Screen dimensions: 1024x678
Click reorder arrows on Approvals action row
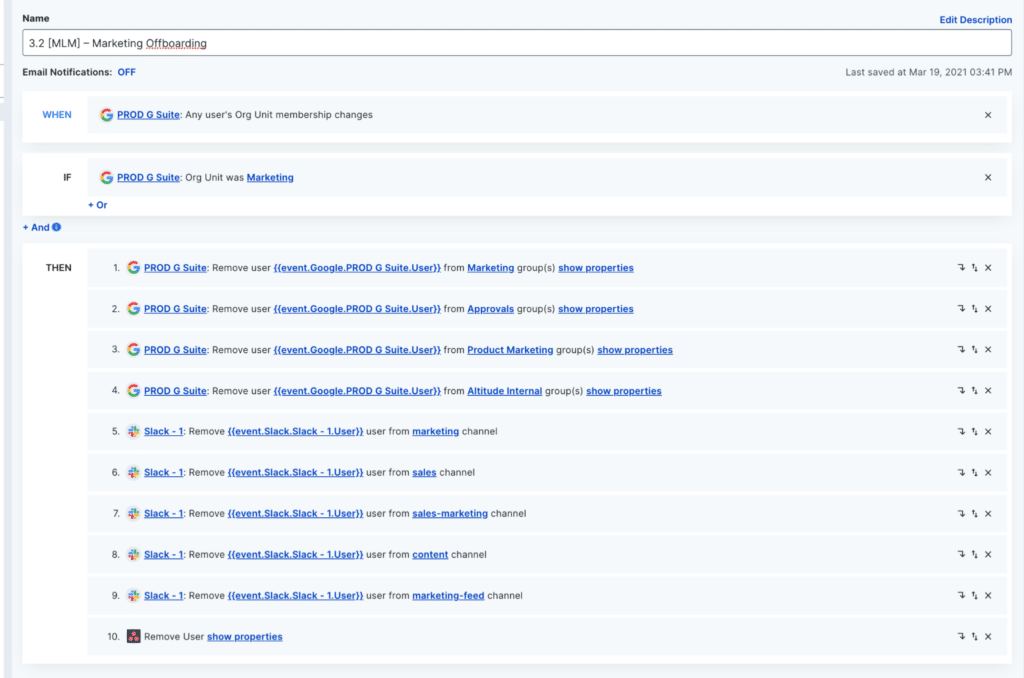click(974, 309)
